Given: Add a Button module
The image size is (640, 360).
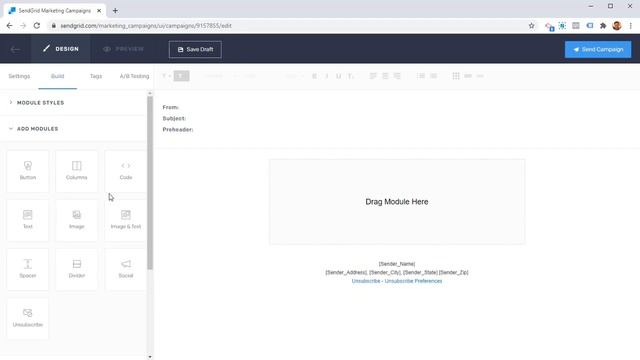Looking at the screenshot, I should point(28,171).
